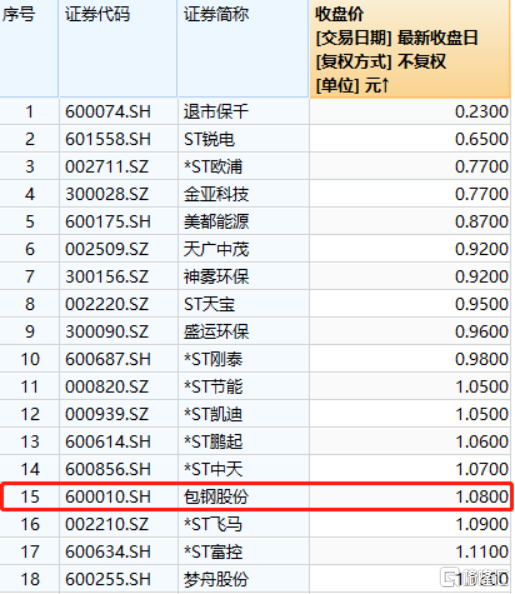Select stock name *ST富控
Image resolution: width=515 pixels, height=594 pixels.
(213, 552)
